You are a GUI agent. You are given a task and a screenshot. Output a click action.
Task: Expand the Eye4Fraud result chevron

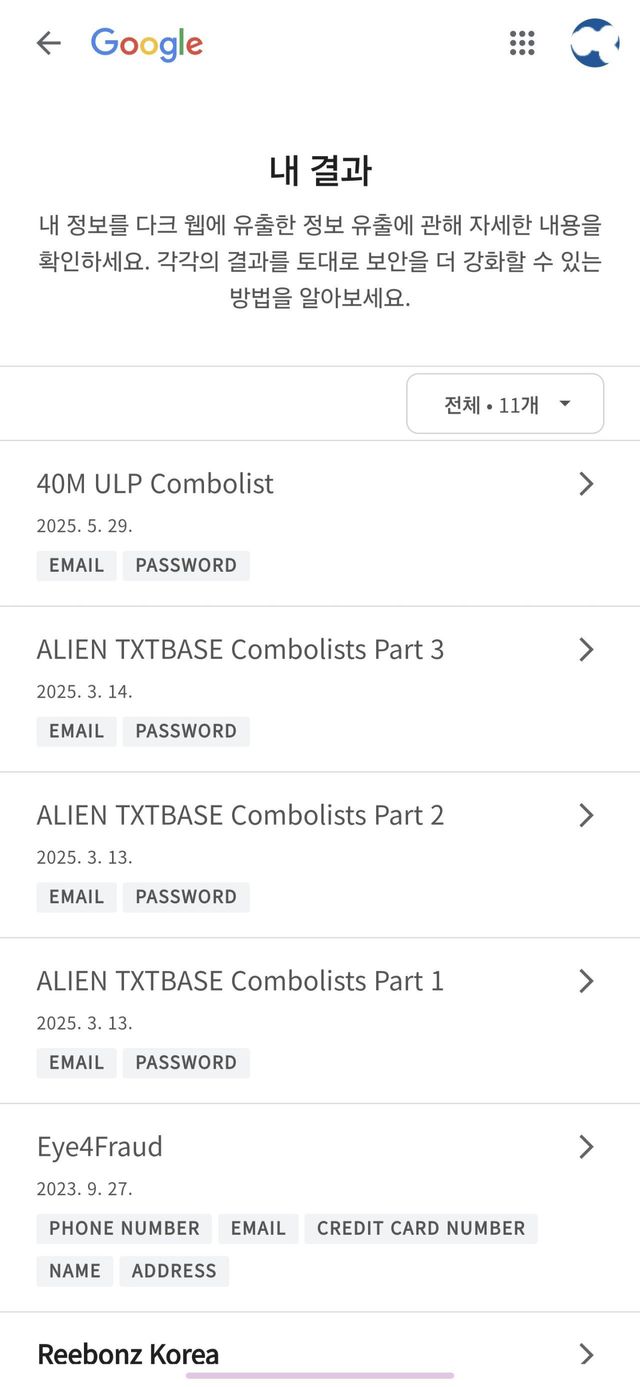[586, 1147]
